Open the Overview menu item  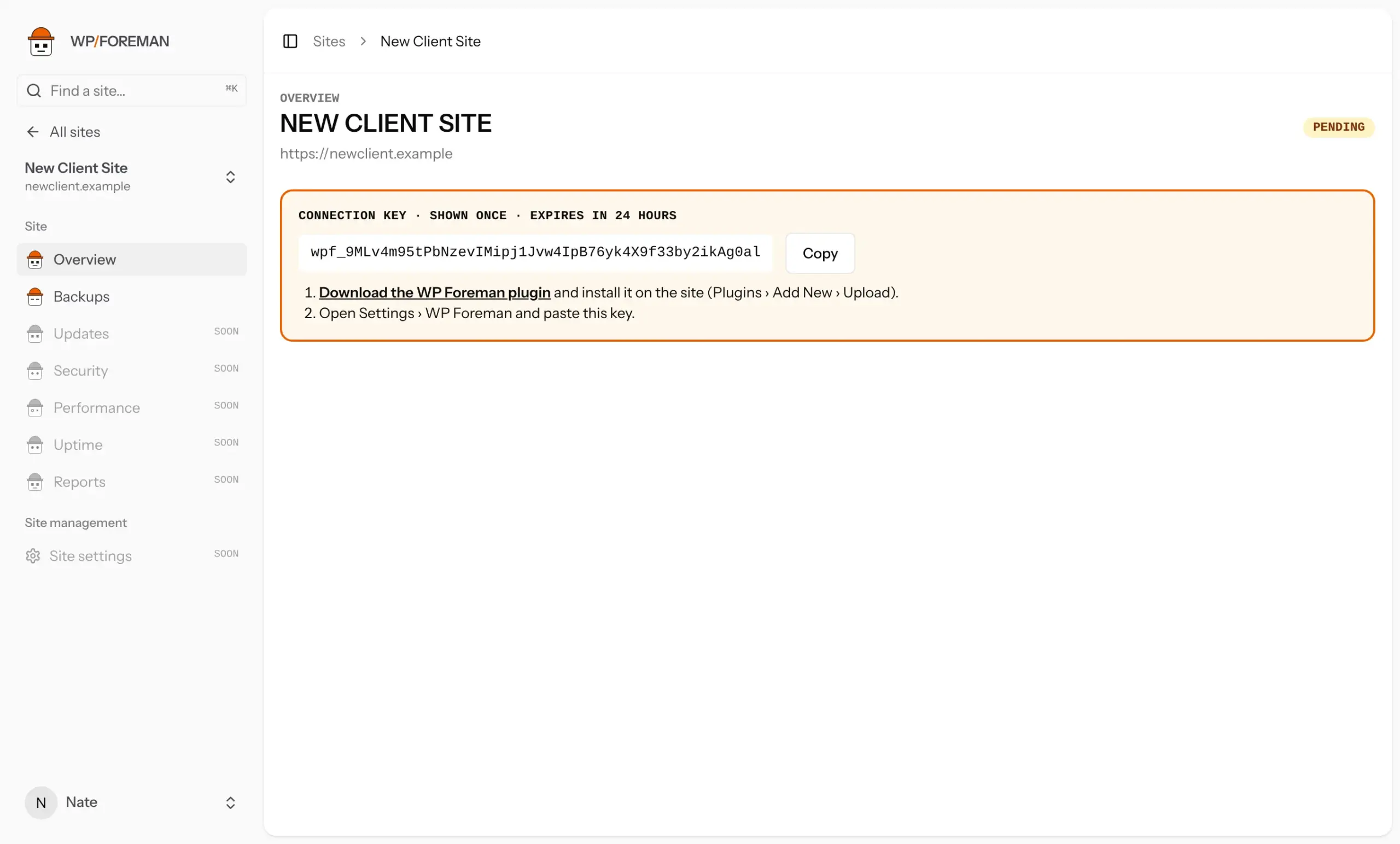pyautogui.click(x=132, y=260)
